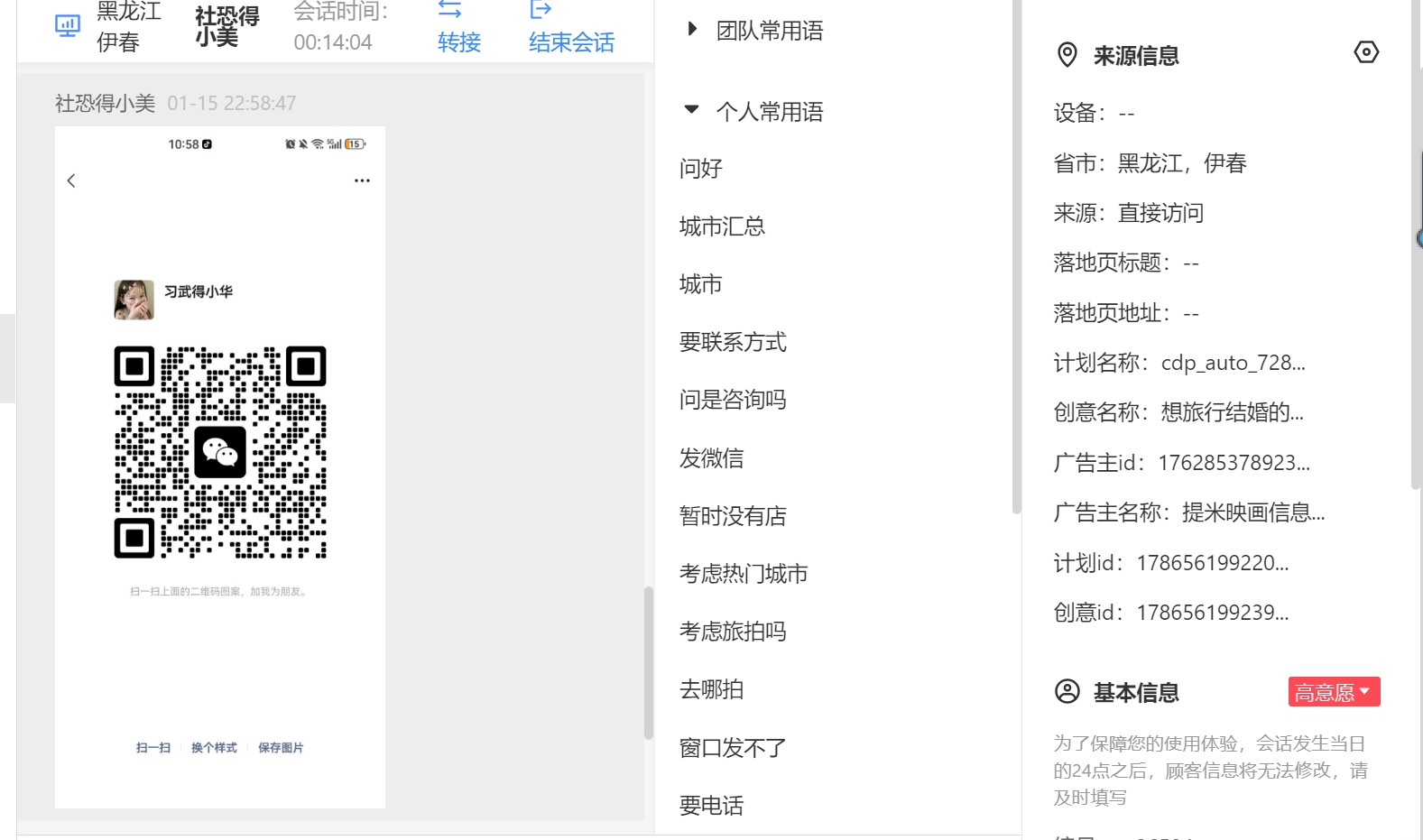Open the QR code image in the chat

click(220, 467)
